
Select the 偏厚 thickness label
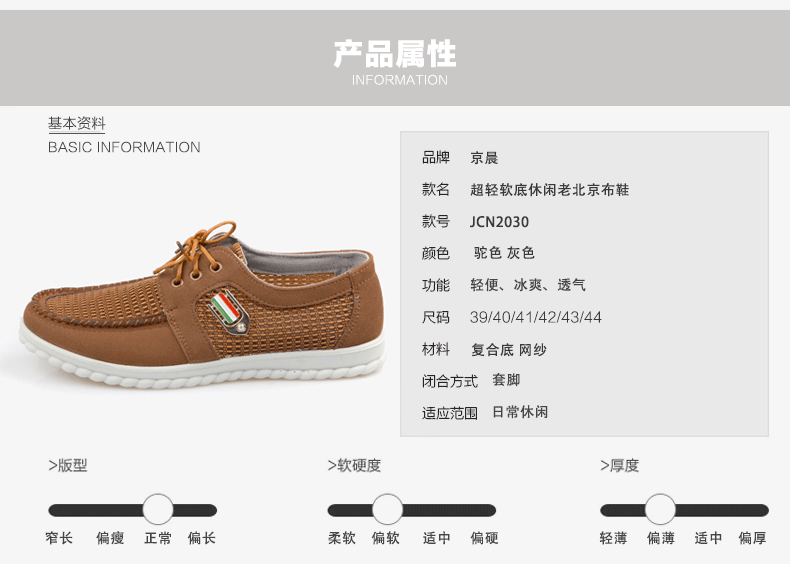752,538
